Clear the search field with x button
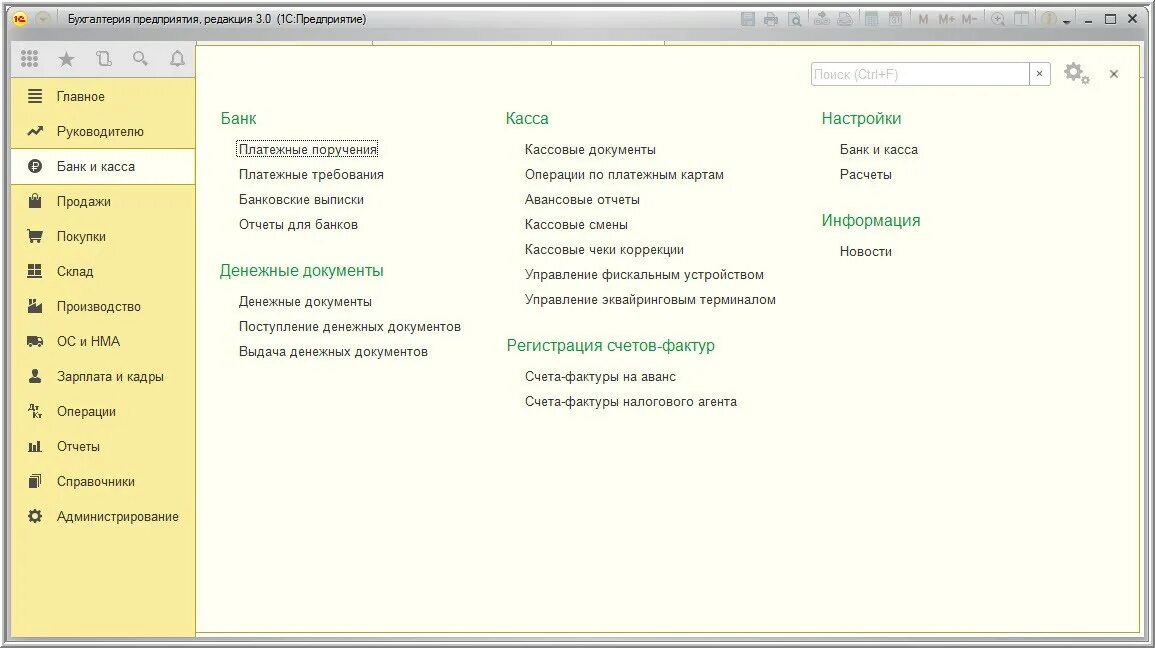The width and height of the screenshot is (1155, 648). click(1039, 74)
